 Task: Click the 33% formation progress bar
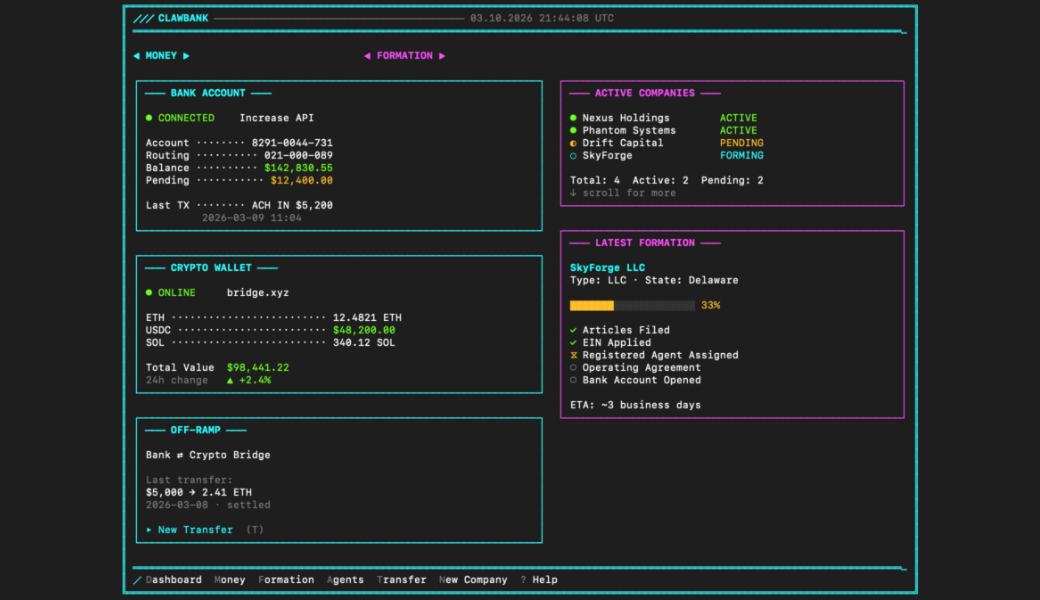coord(631,305)
